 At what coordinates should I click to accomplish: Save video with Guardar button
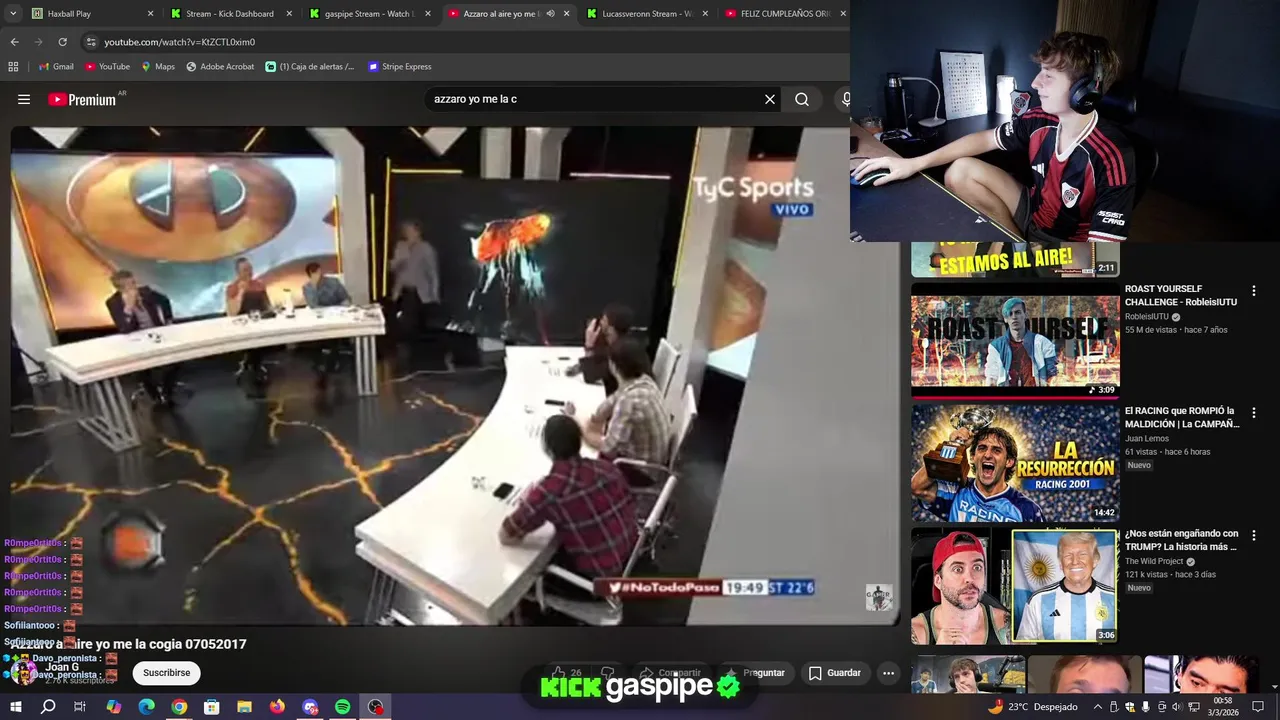point(835,673)
